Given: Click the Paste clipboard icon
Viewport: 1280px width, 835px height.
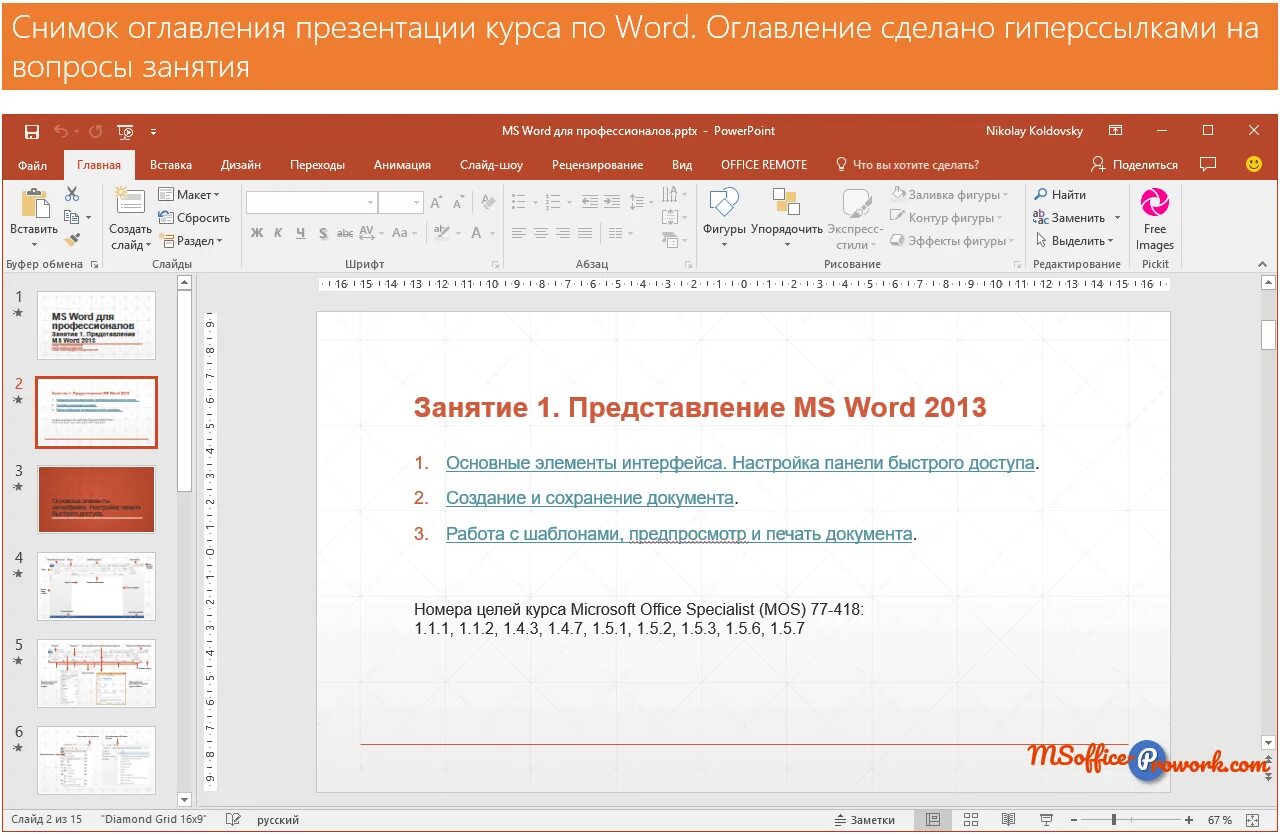Looking at the screenshot, I should pyautogui.click(x=34, y=203).
